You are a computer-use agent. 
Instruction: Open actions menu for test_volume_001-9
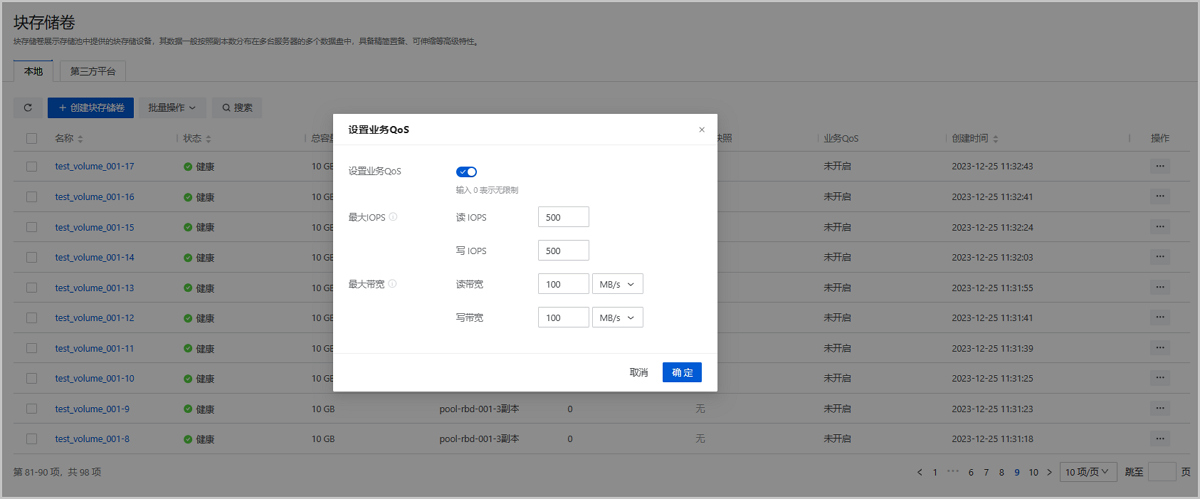[x=1160, y=409]
